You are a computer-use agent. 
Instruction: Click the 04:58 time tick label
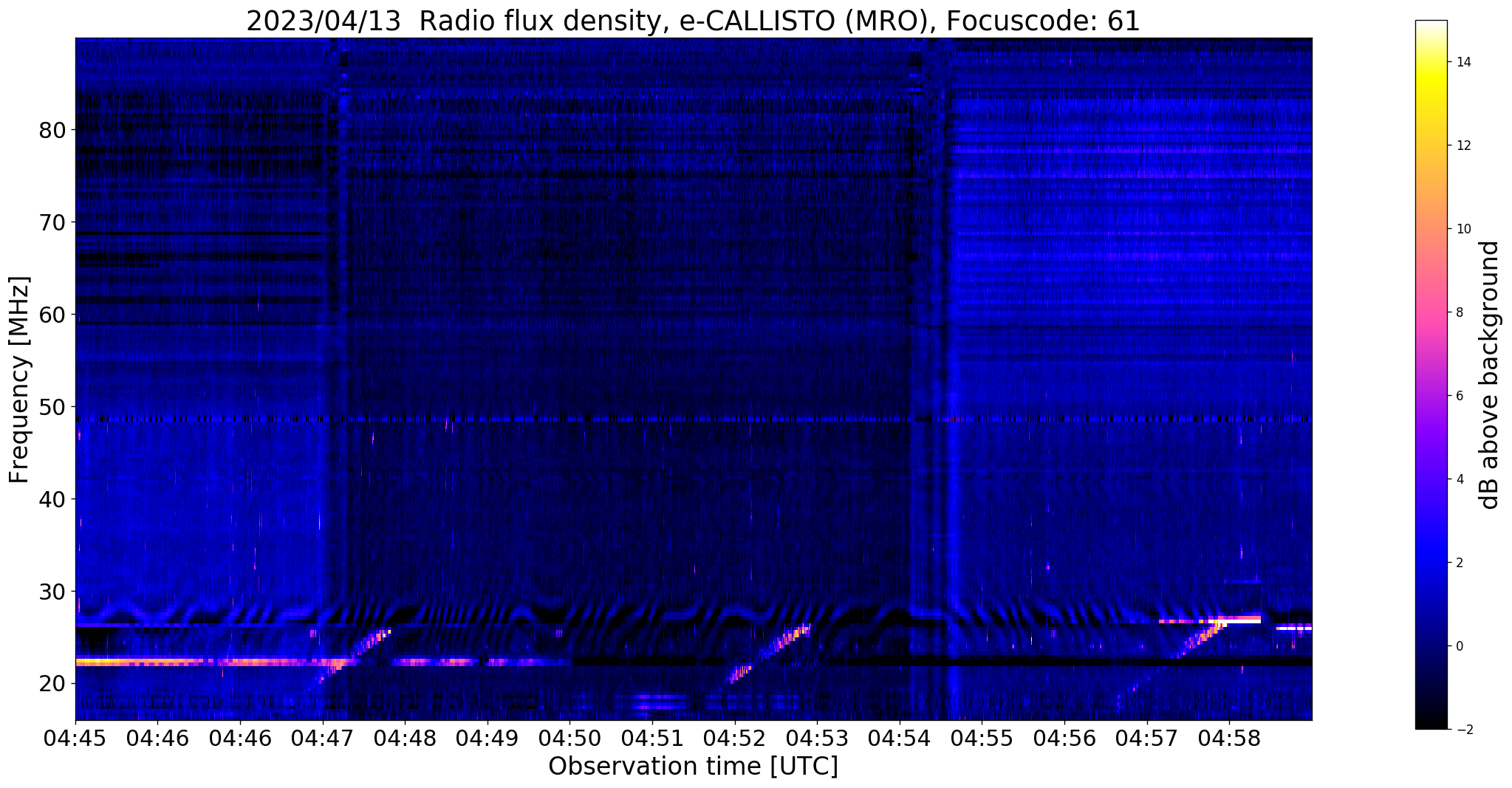pyautogui.click(x=1229, y=739)
